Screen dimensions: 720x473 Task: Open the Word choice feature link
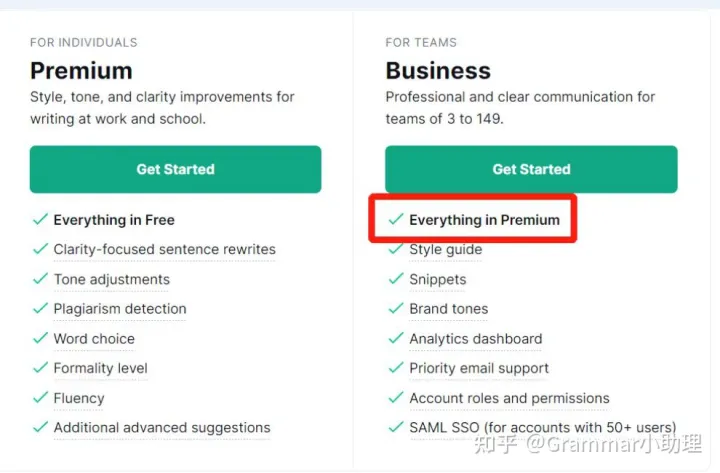(x=94, y=339)
